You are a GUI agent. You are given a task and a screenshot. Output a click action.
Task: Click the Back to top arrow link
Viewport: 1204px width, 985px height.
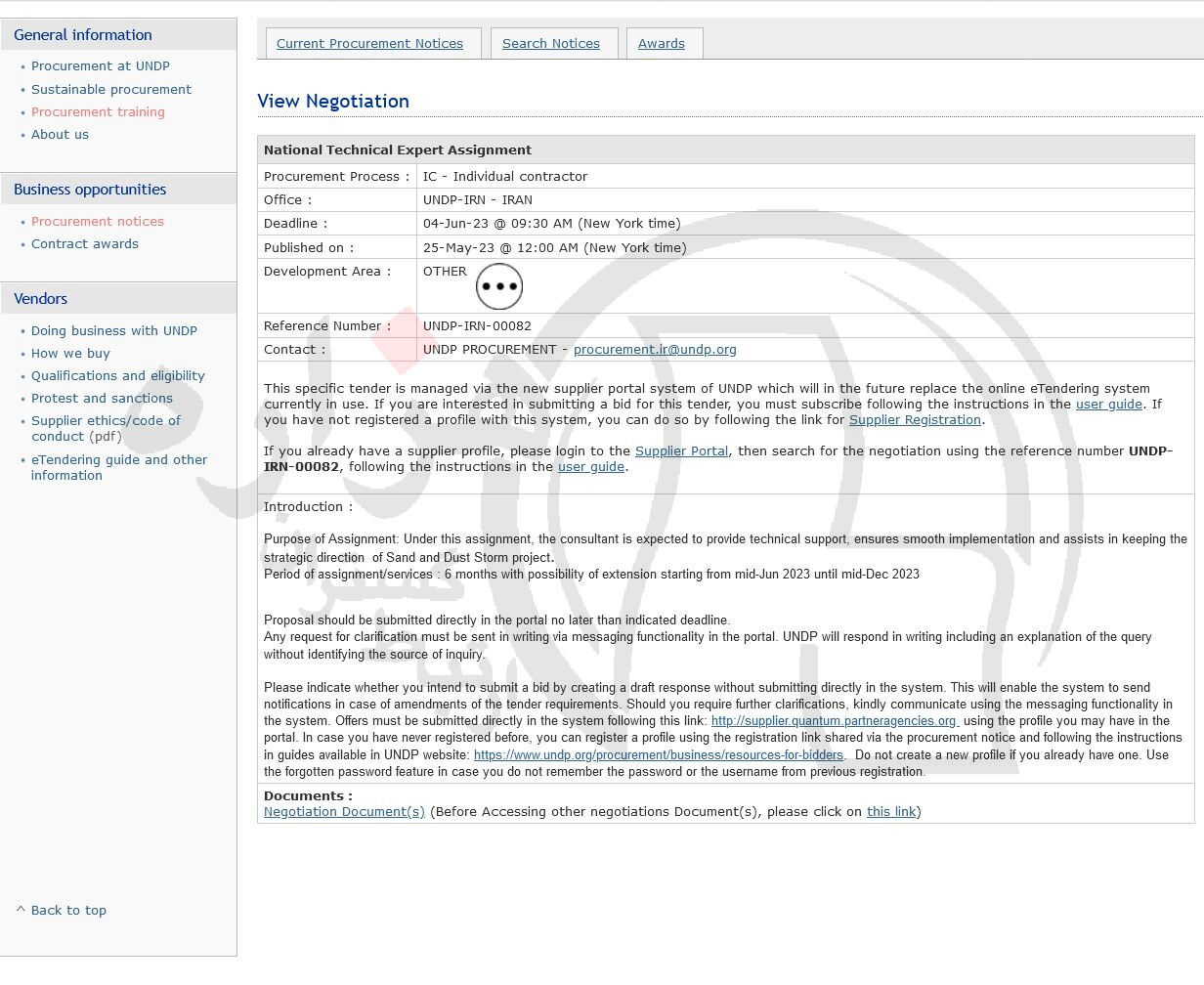point(62,910)
